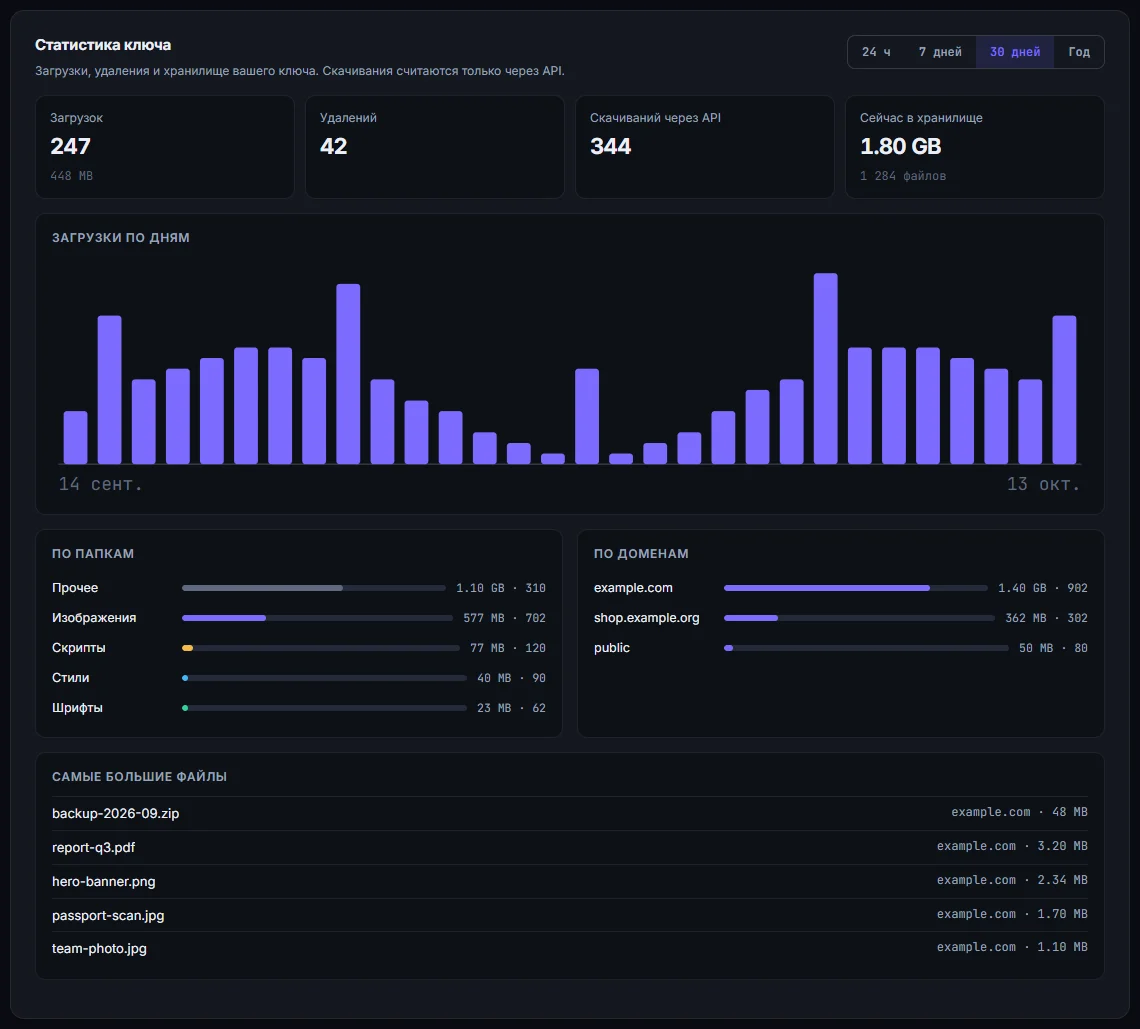Click the green Шрифты folder dot

(185, 708)
